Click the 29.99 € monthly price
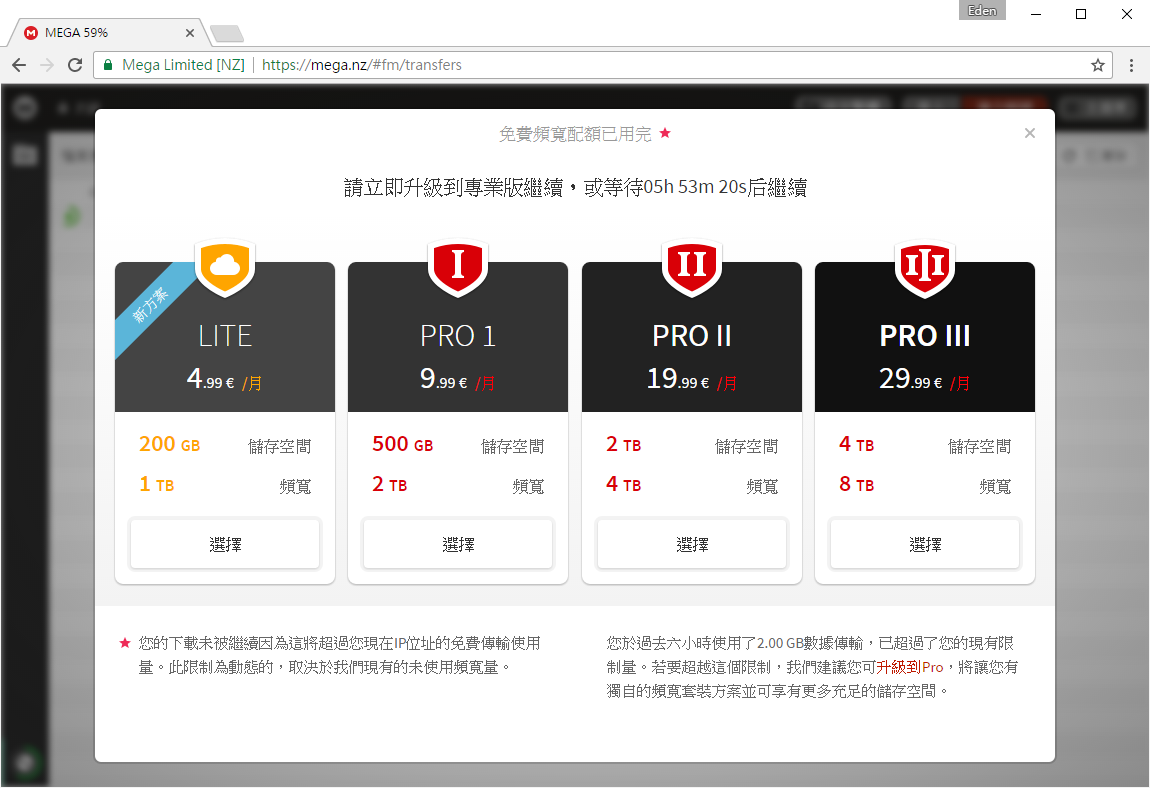Viewport: 1150px width, 788px height. (925, 379)
